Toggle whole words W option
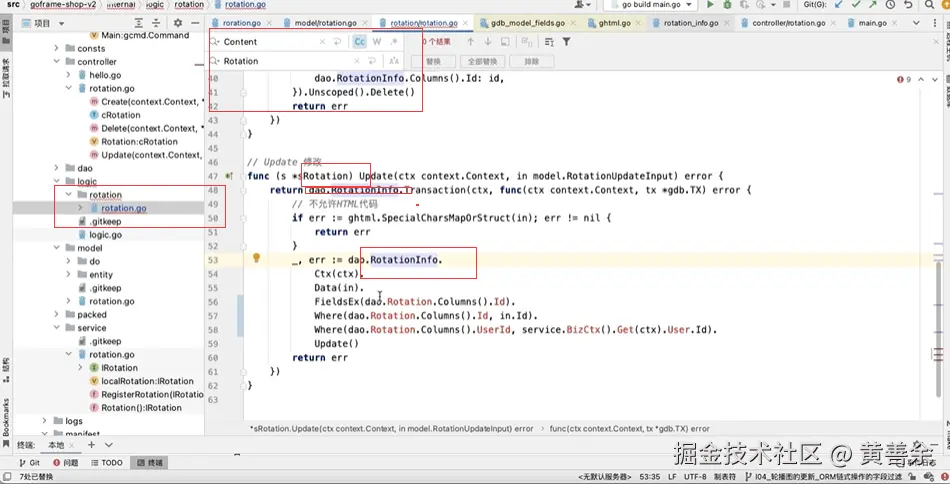This screenshot has width=950, height=484. point(377,42)
